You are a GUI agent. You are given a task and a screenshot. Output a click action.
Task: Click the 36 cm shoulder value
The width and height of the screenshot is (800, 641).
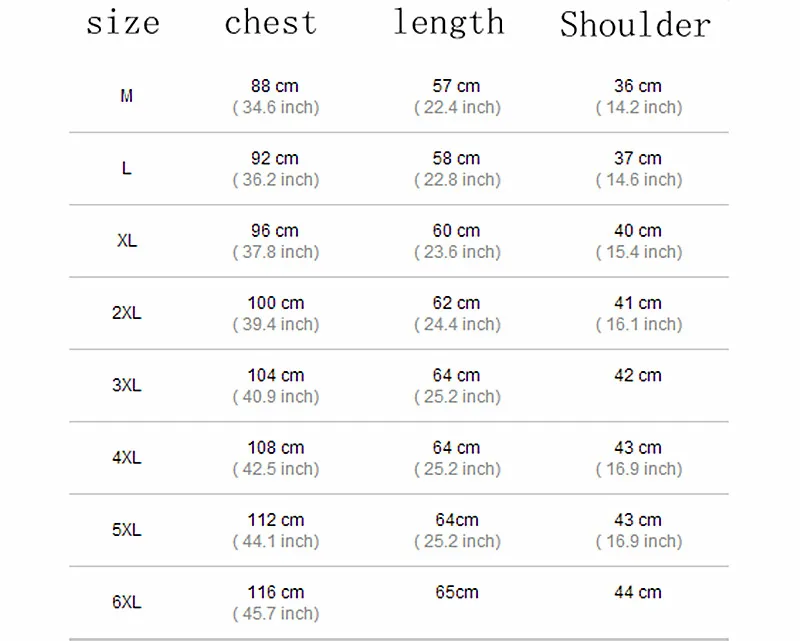pyautogui.click(x=638, y=87)
